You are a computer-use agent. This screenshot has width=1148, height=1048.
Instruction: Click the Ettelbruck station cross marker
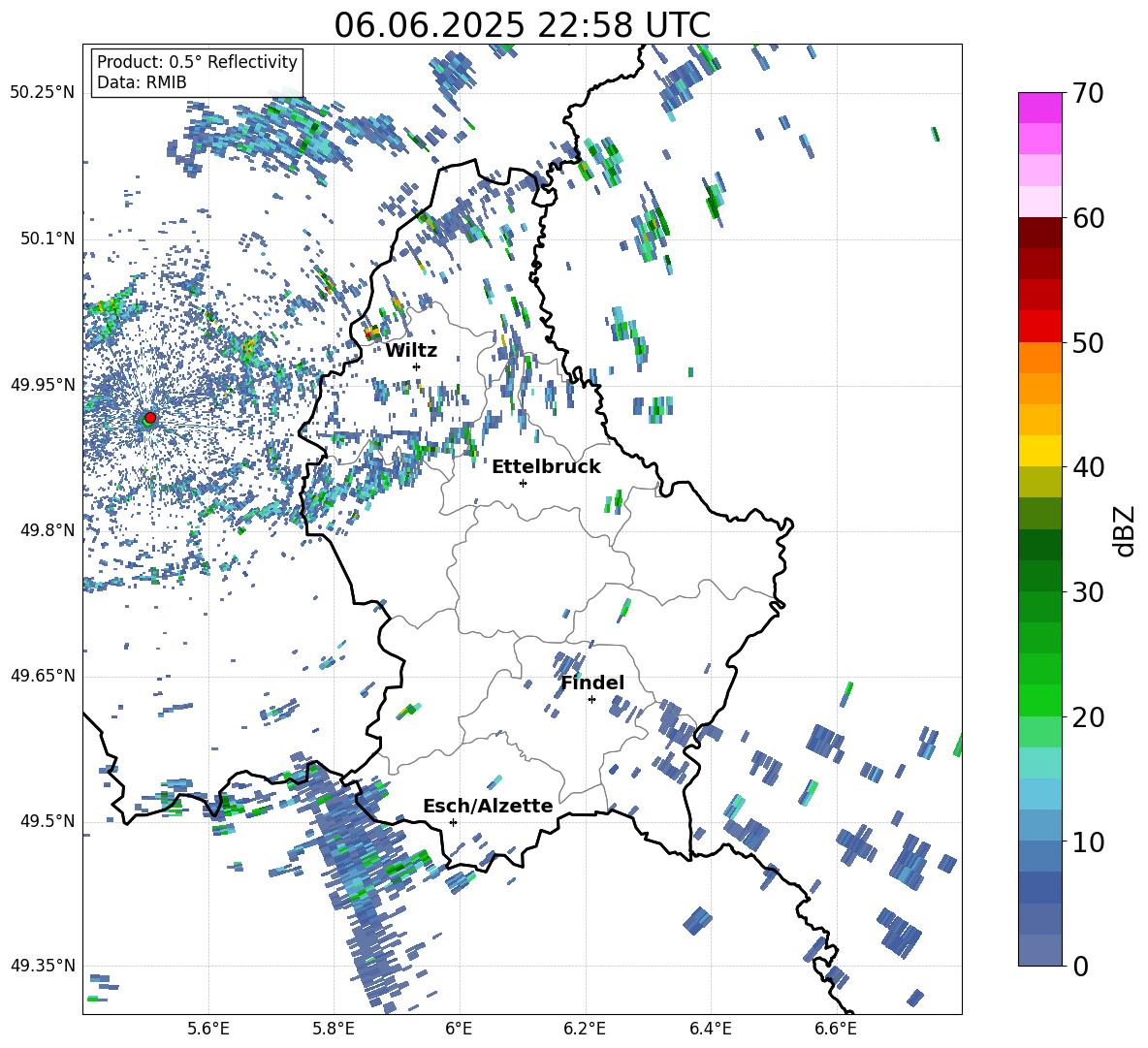(x=523, y=483)
